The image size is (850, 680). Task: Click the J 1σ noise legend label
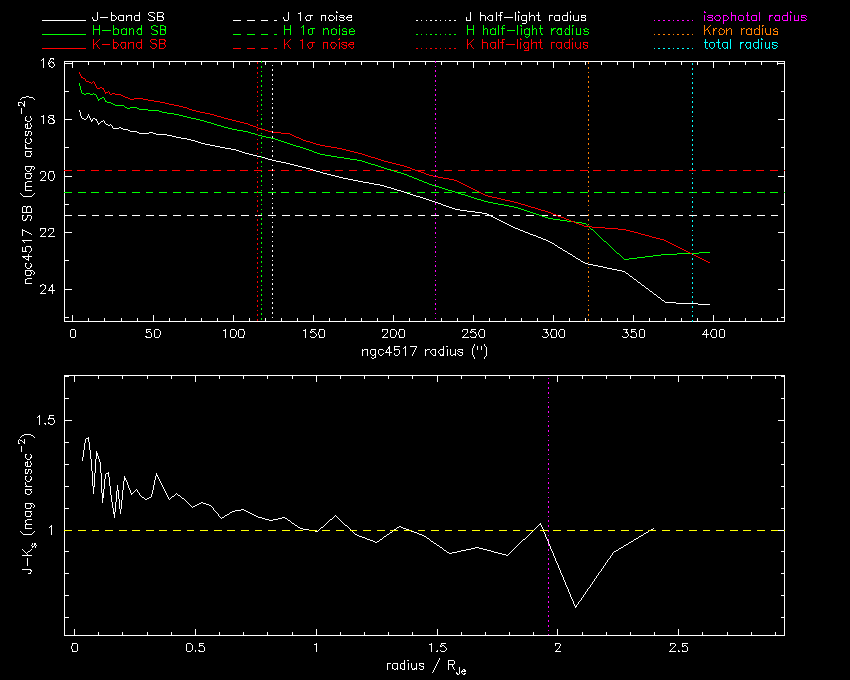320,18
